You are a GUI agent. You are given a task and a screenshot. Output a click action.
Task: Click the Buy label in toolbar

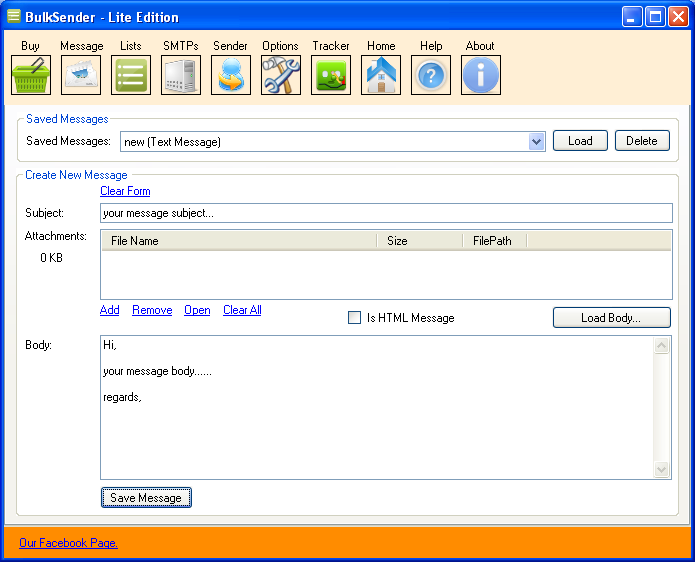[30, 46]
